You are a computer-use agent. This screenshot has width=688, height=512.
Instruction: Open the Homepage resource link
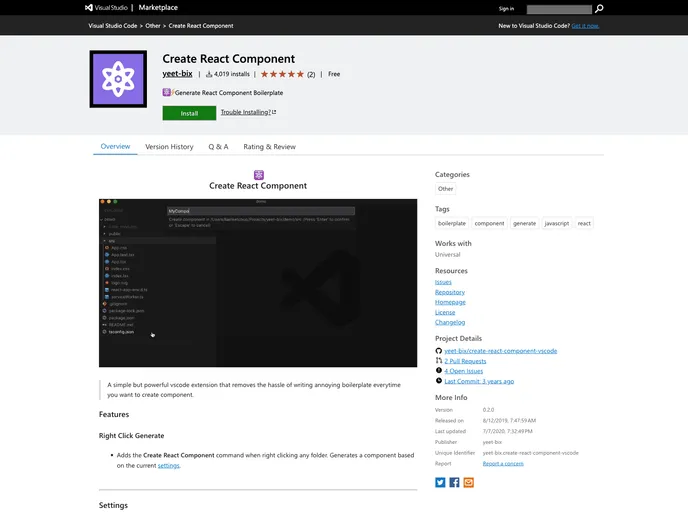[450, 302]
